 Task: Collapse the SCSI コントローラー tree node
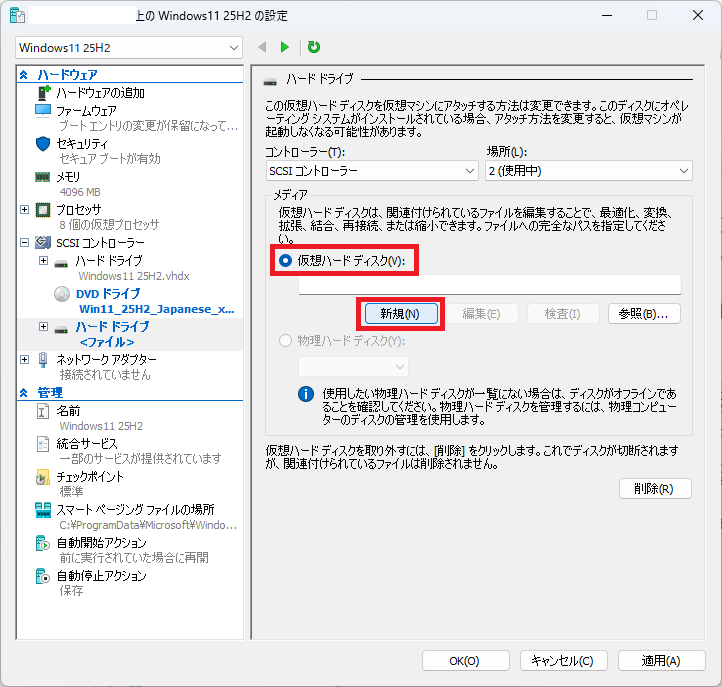click(24, 242)
